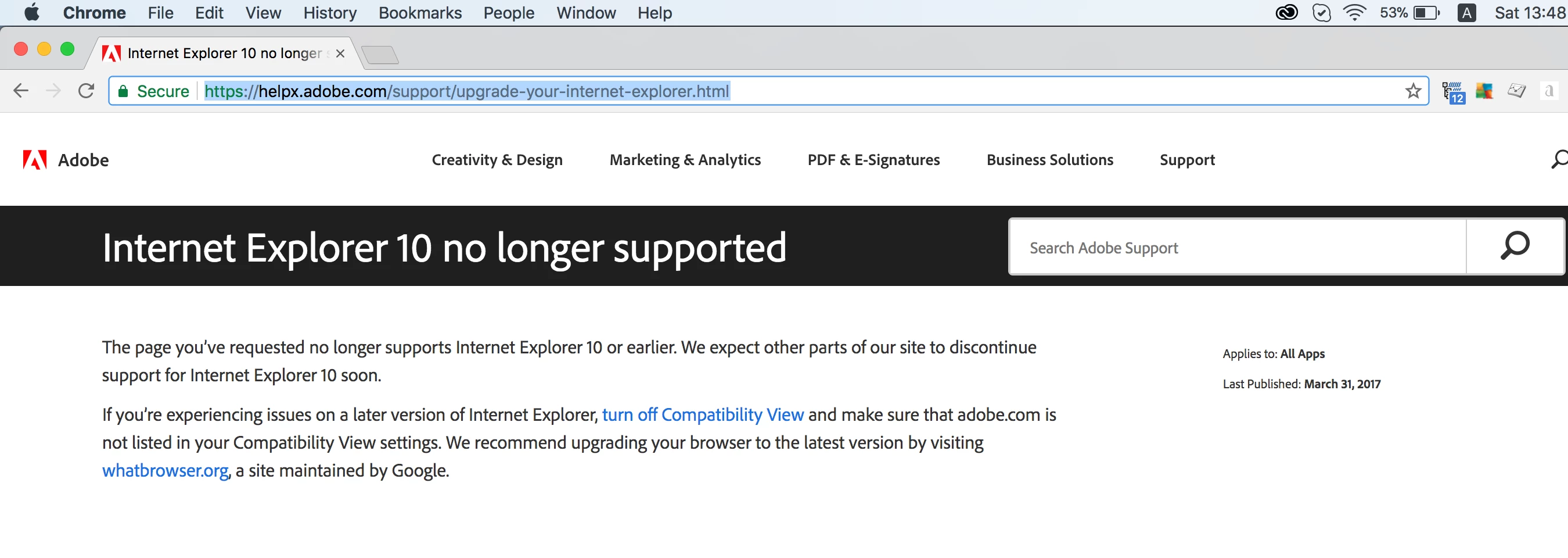Open the Apple menu
Screen dimensions: 1568x558
(32, 13)
